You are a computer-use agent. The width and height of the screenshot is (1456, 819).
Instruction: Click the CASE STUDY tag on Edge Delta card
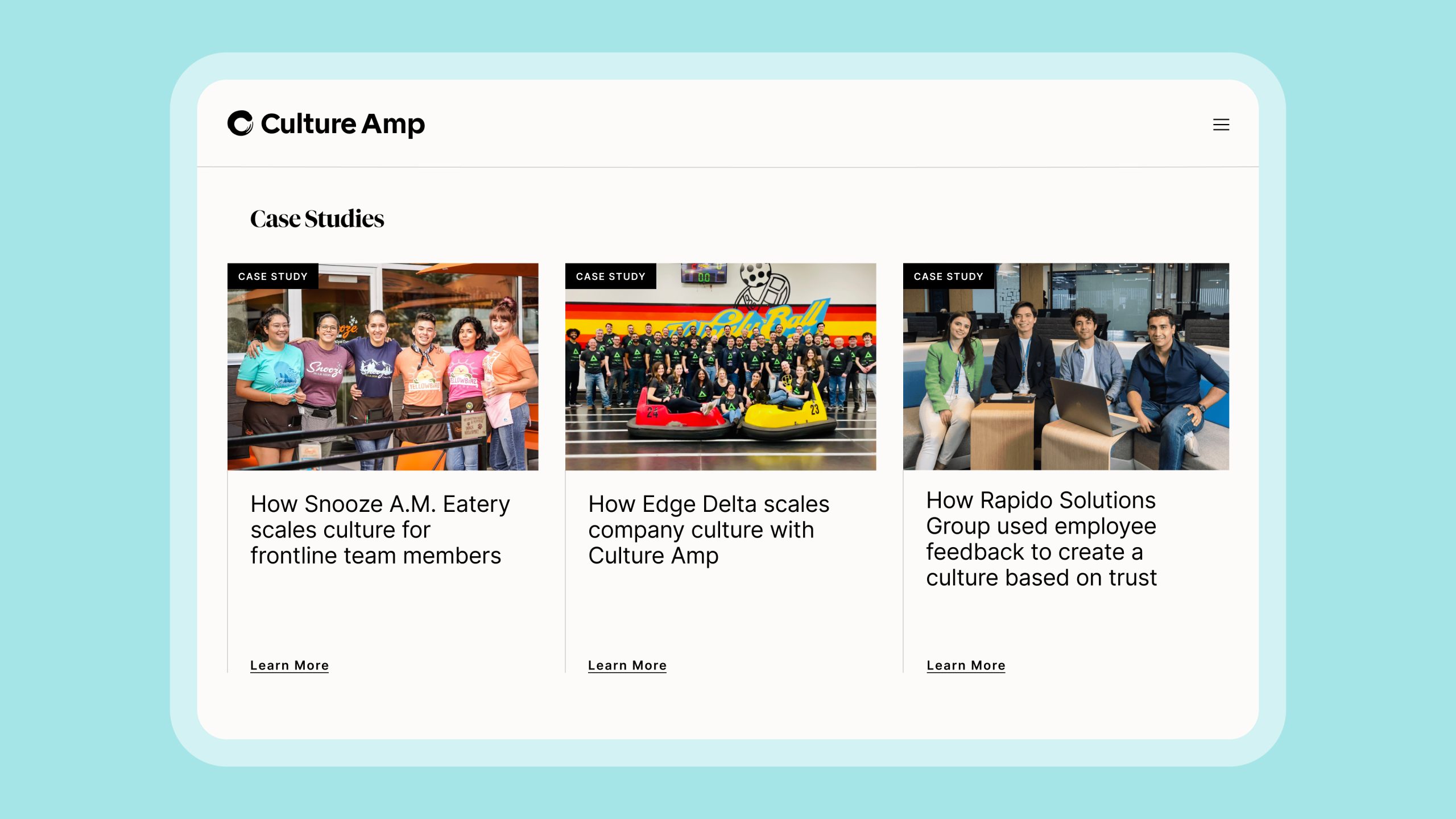(x=610, y=276)
